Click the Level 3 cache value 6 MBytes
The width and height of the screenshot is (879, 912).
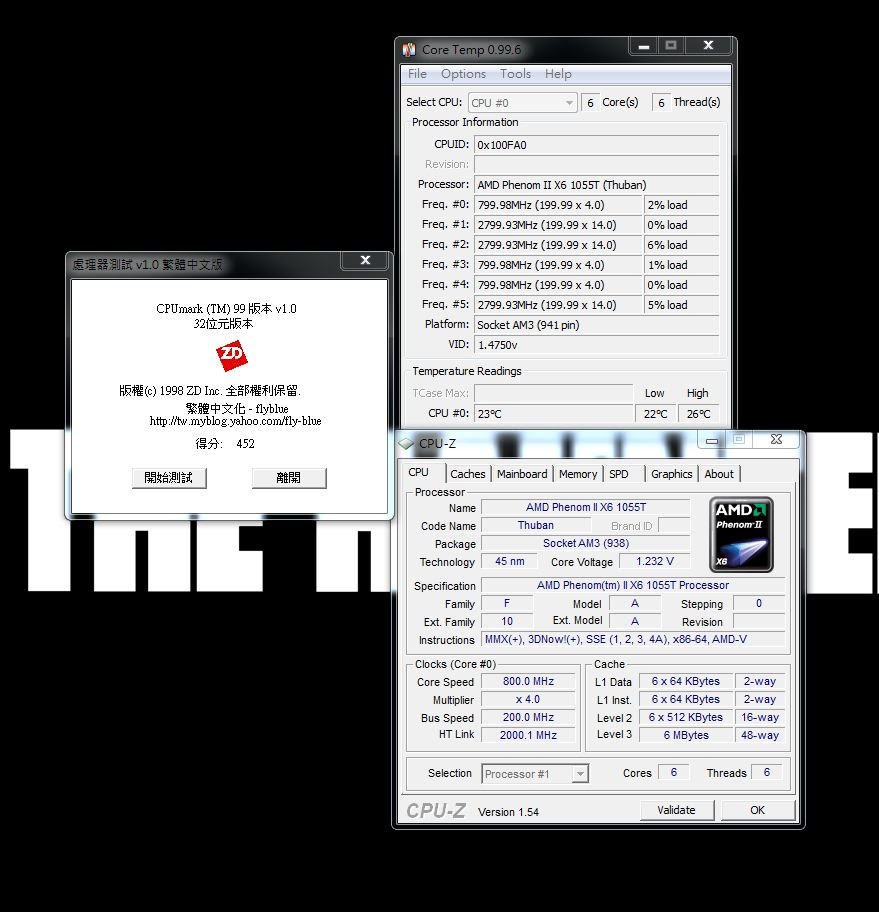pos(685,735)
